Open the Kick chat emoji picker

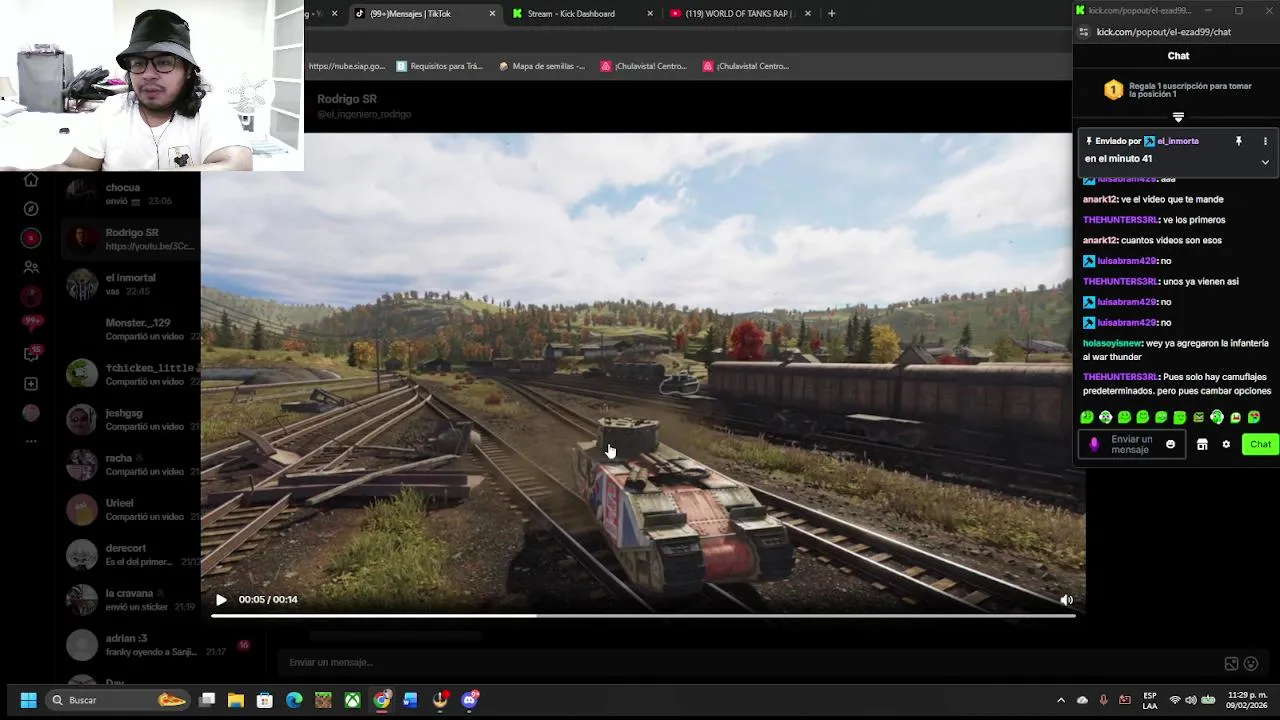click(x=1170, y=445)
